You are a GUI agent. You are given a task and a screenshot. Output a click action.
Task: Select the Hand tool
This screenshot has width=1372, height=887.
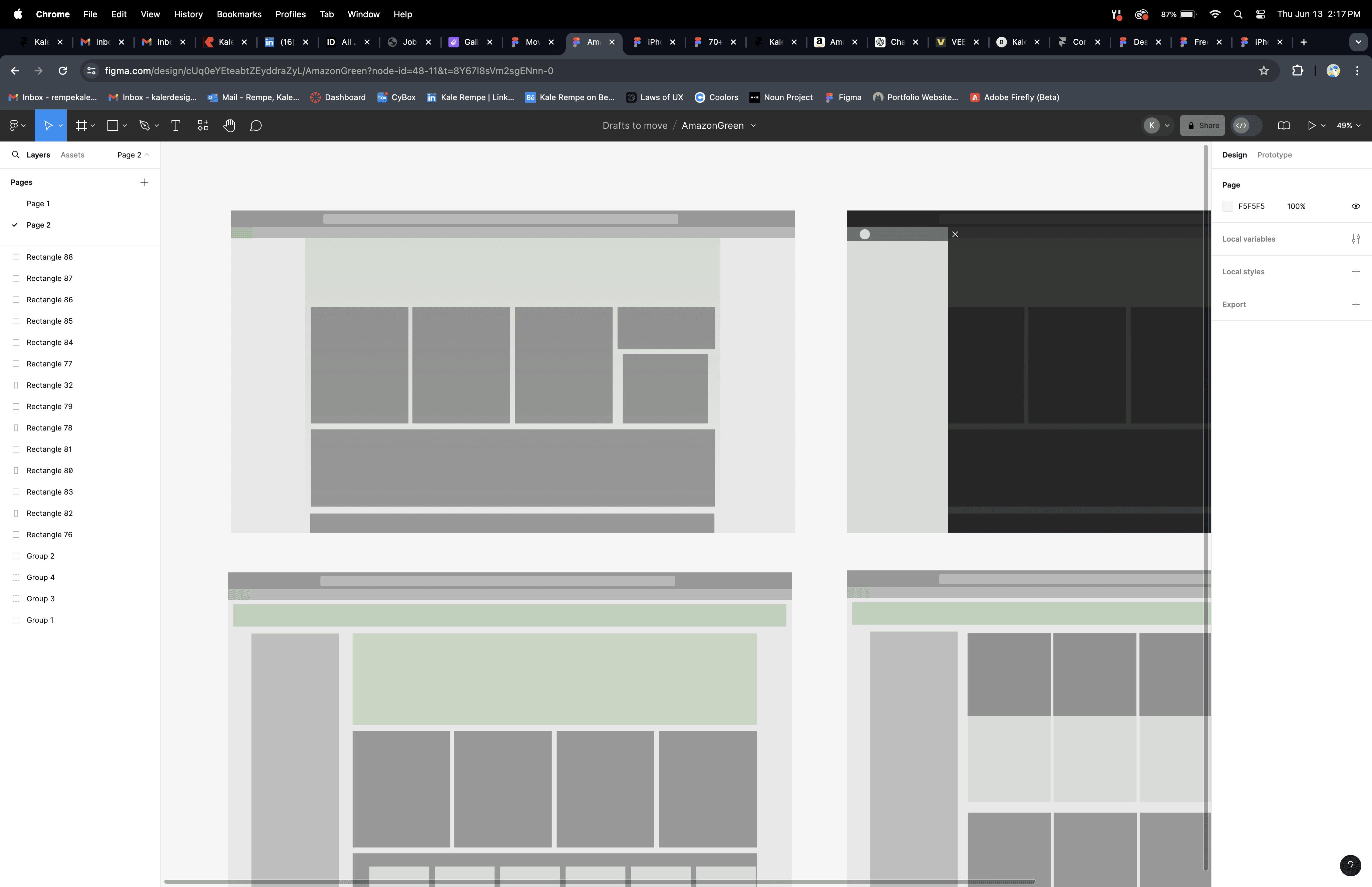(229, 125)
